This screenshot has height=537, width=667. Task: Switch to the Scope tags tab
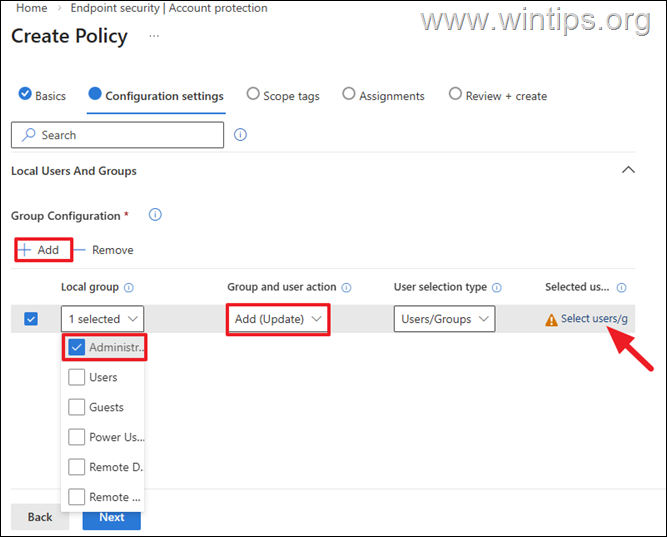[x=283, y=95]
